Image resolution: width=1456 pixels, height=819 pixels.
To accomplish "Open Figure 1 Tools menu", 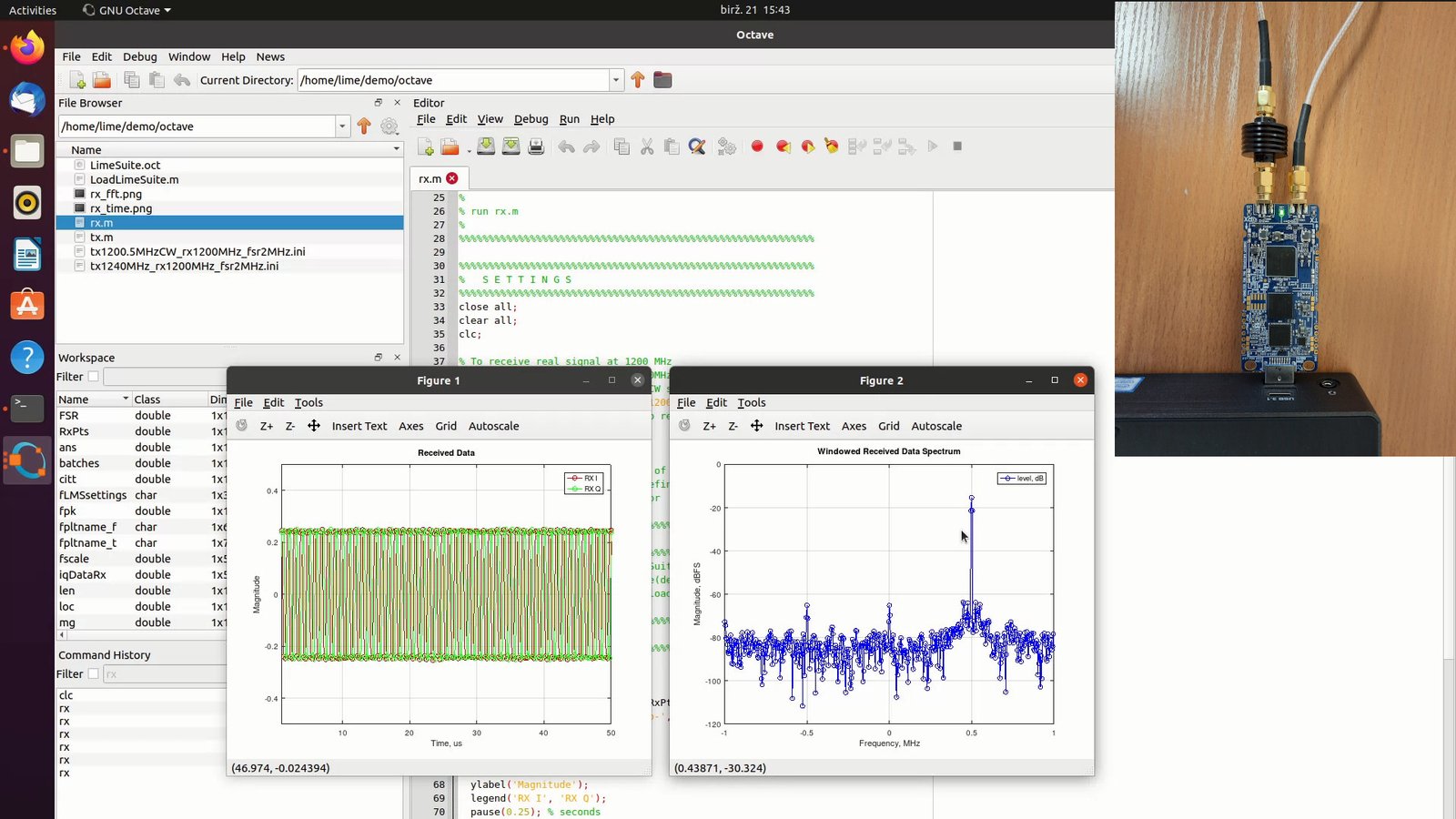I will [308, 402].
